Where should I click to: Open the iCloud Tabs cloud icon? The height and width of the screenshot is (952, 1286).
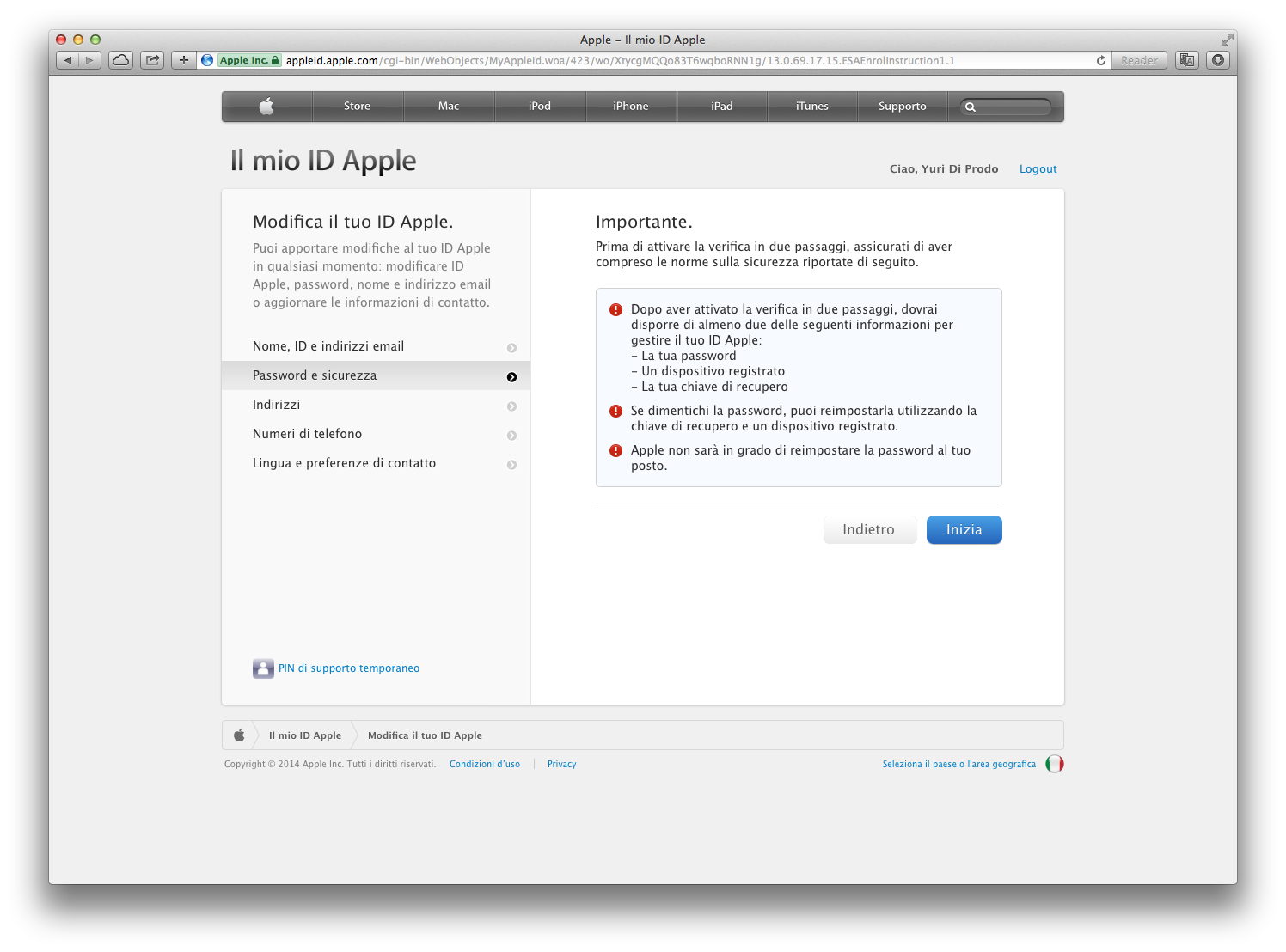(121, 60)
